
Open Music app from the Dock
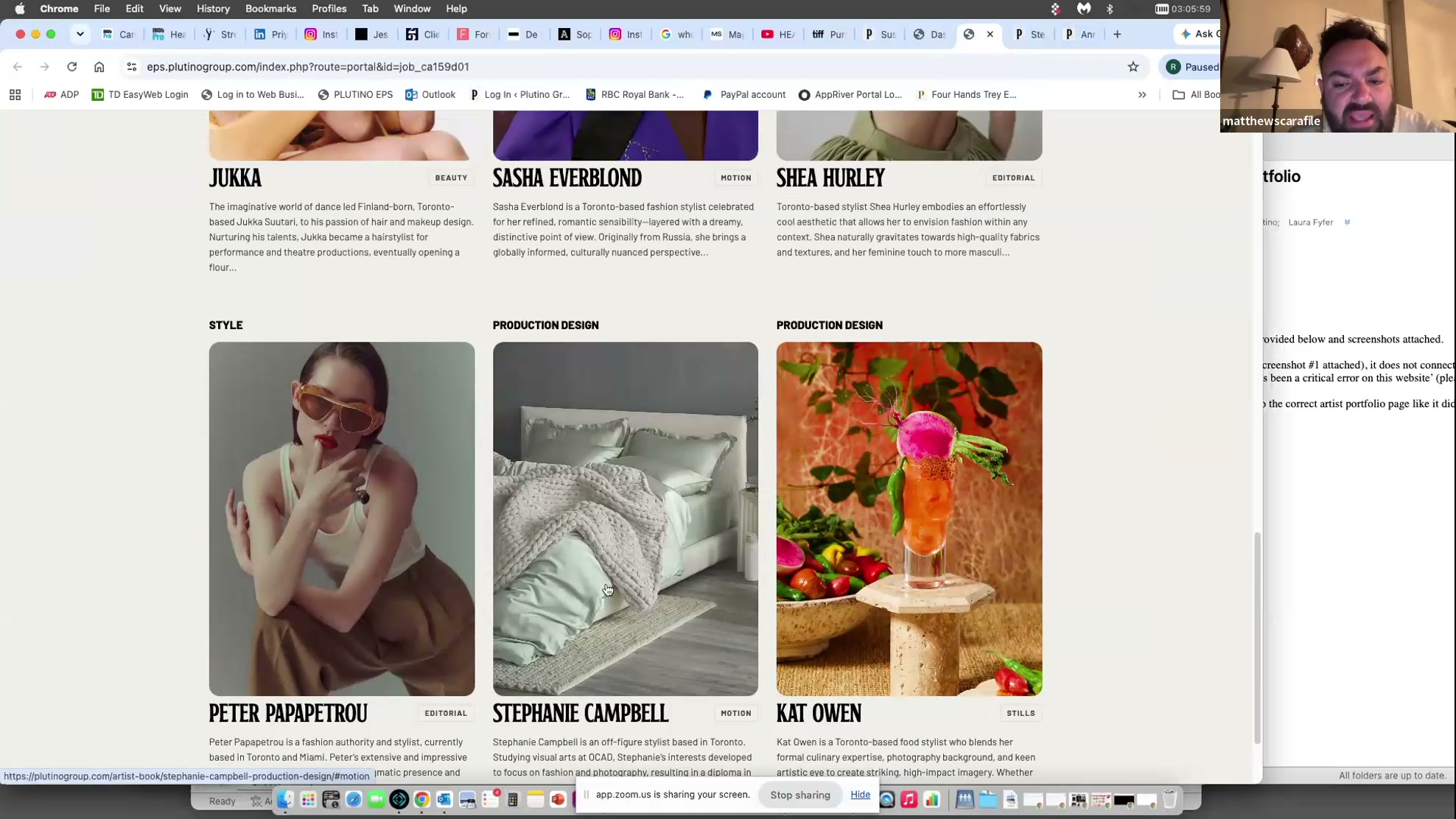[x=909, y=799]
